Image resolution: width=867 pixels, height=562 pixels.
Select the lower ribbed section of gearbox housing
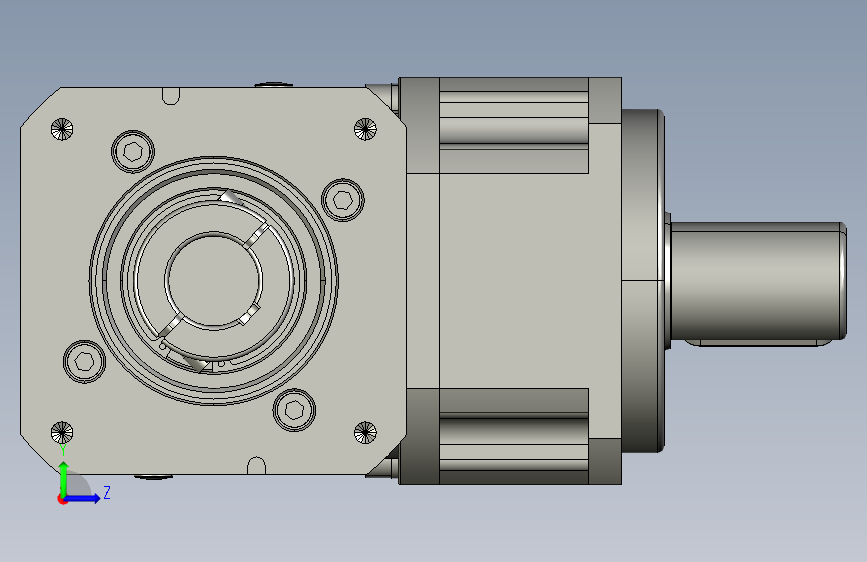point(514,436)
